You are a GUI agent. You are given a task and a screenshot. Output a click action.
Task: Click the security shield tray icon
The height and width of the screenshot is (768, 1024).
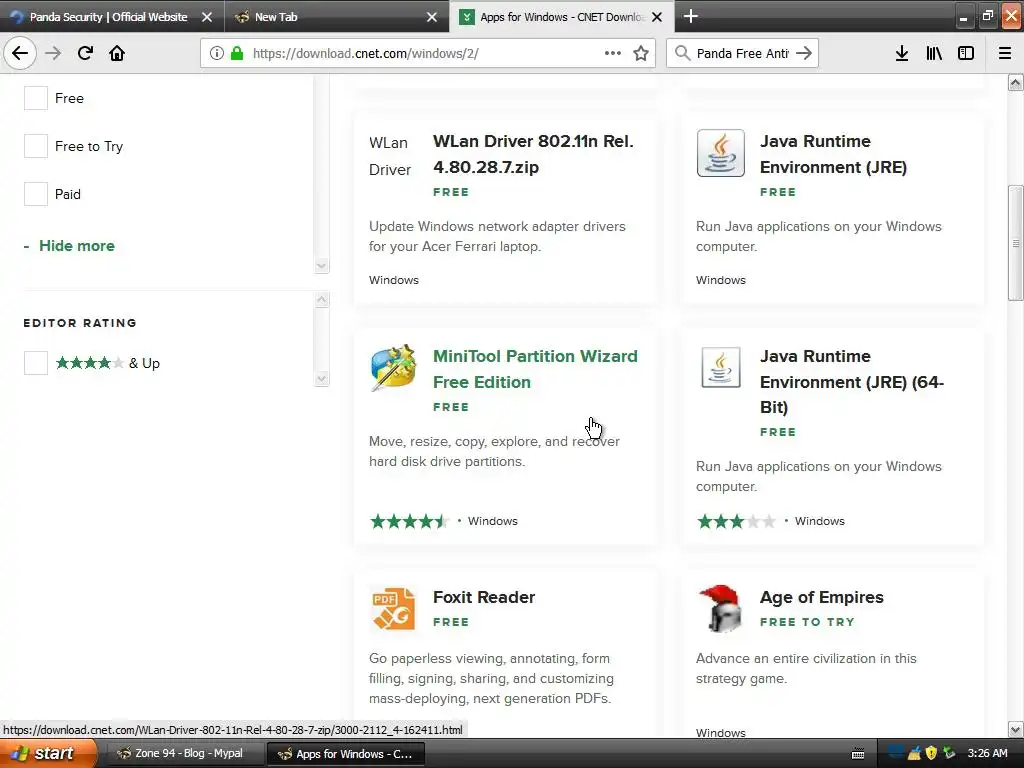pos(931,753)
